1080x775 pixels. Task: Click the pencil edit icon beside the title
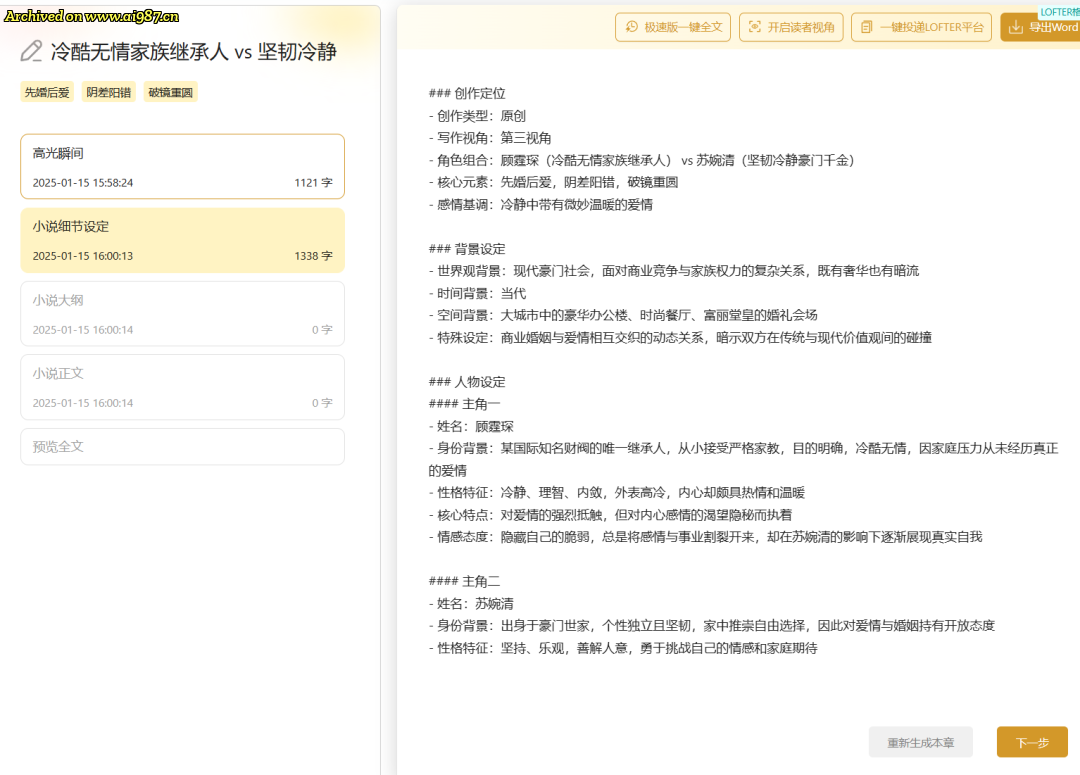point(32,52)
